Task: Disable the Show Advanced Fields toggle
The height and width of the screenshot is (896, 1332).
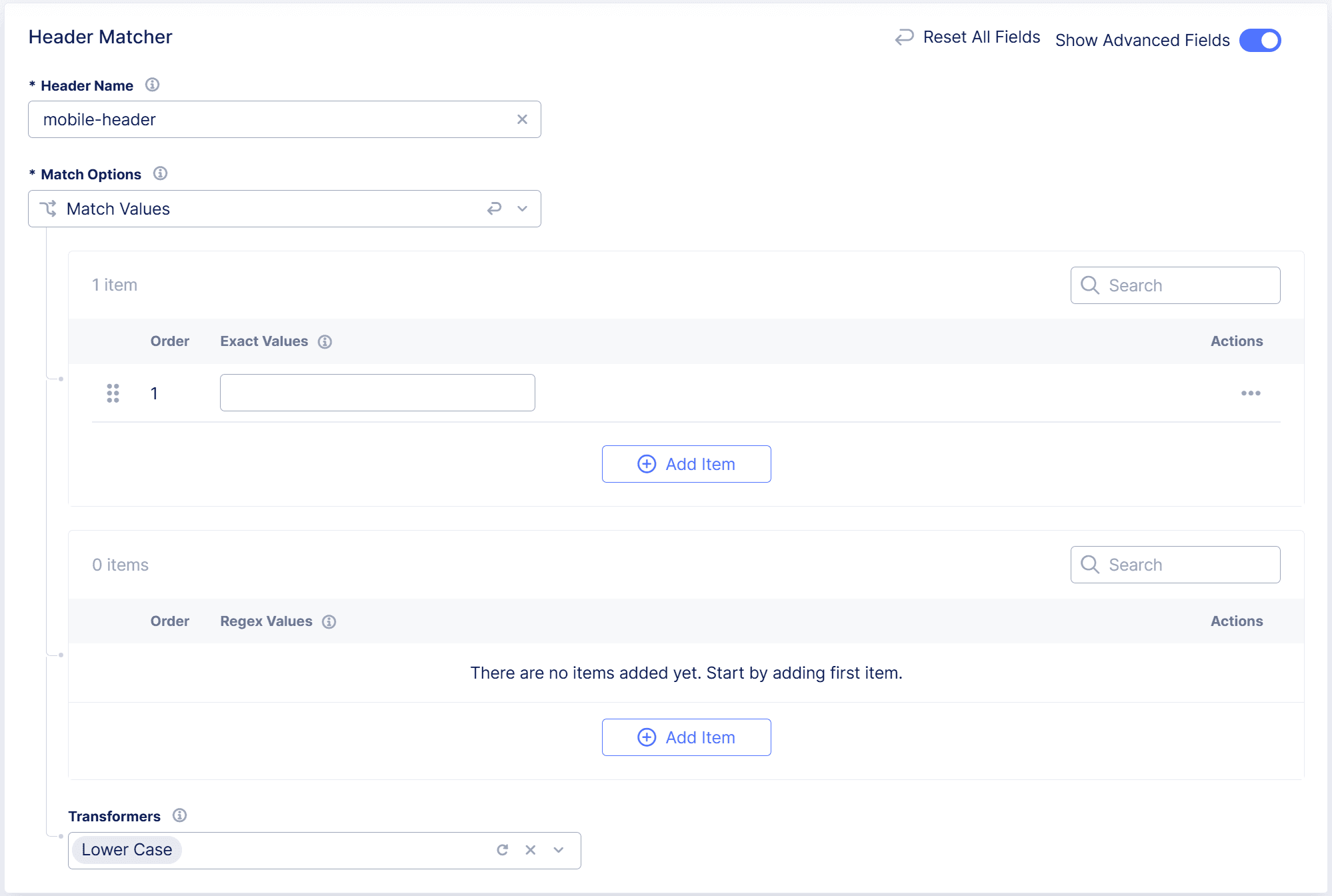Action: pyautogui.click(x=1259, y=40)
